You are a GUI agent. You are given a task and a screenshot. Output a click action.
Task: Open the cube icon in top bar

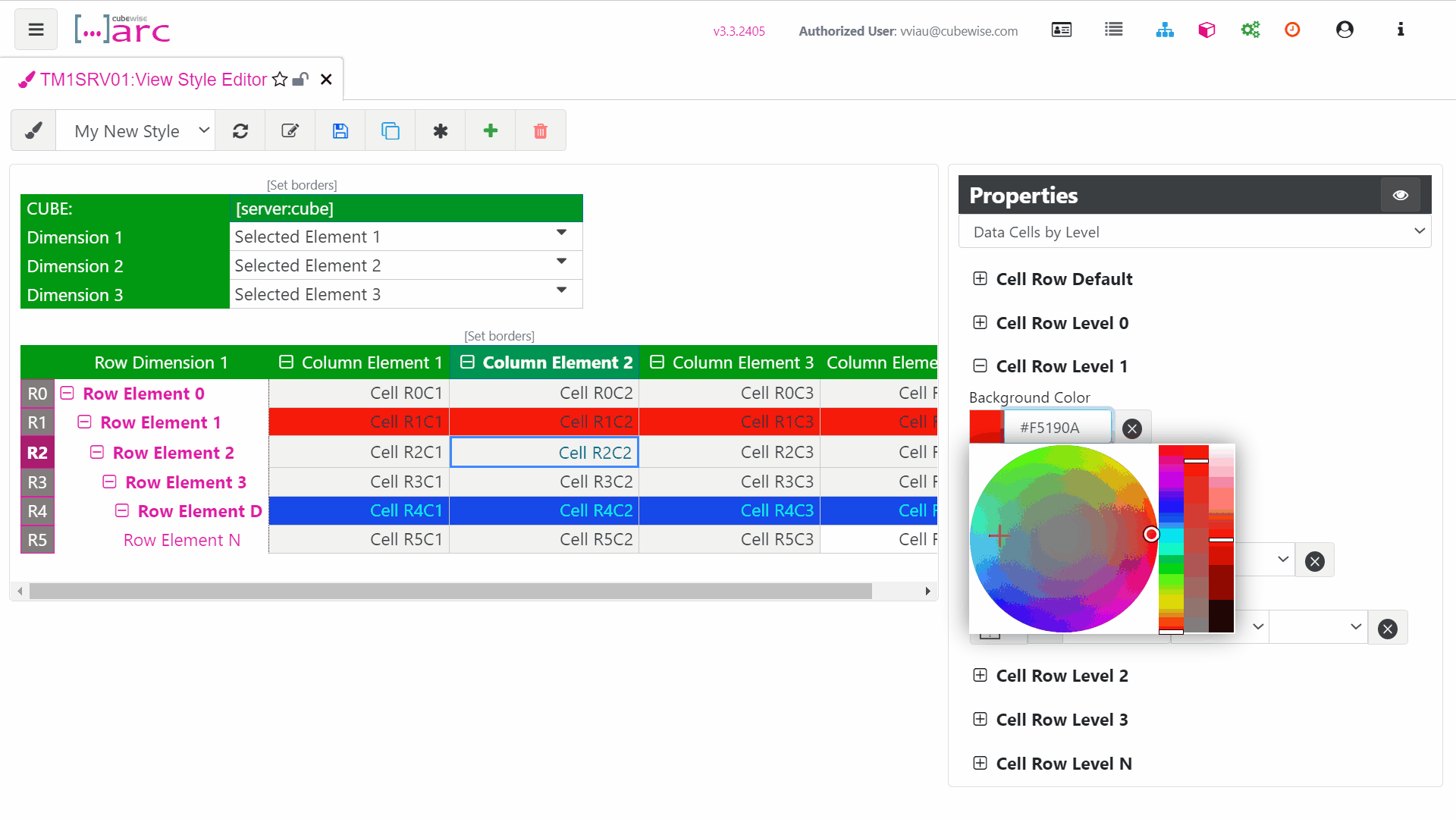point(1207,30)
